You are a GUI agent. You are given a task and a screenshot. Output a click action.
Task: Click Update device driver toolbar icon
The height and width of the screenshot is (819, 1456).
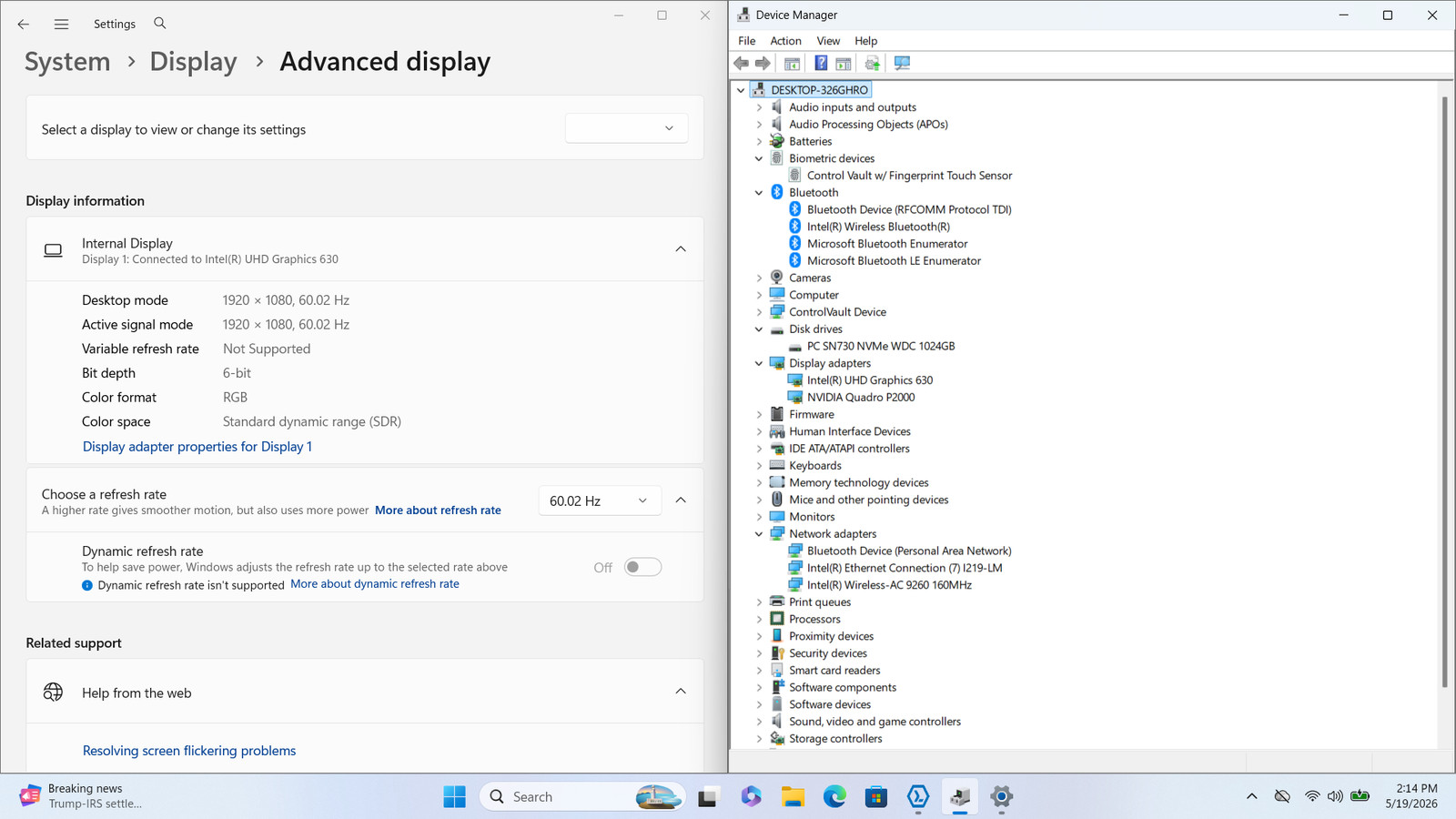[x=873, y=63]
